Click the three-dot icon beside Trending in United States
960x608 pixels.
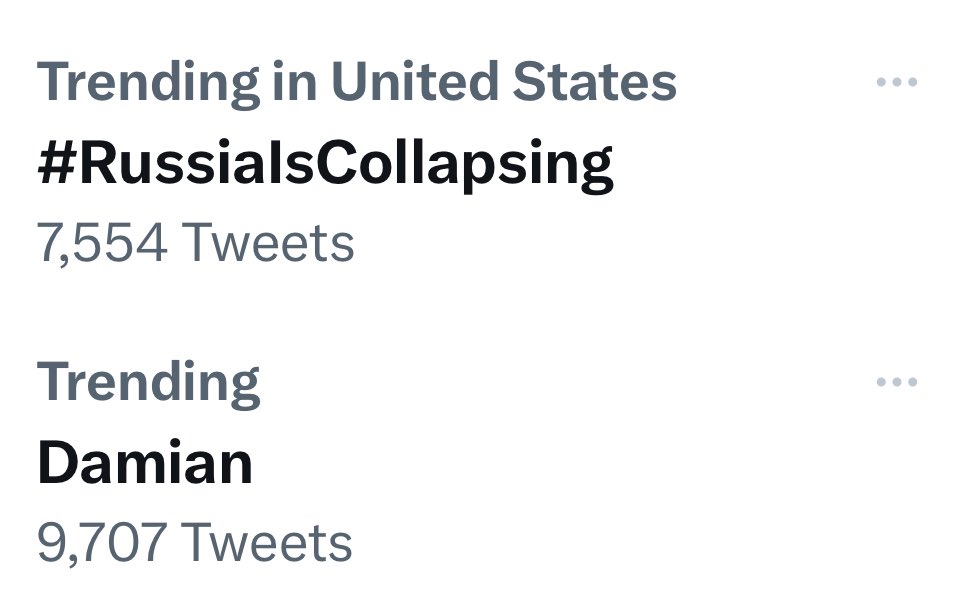(x=896, y=81)
